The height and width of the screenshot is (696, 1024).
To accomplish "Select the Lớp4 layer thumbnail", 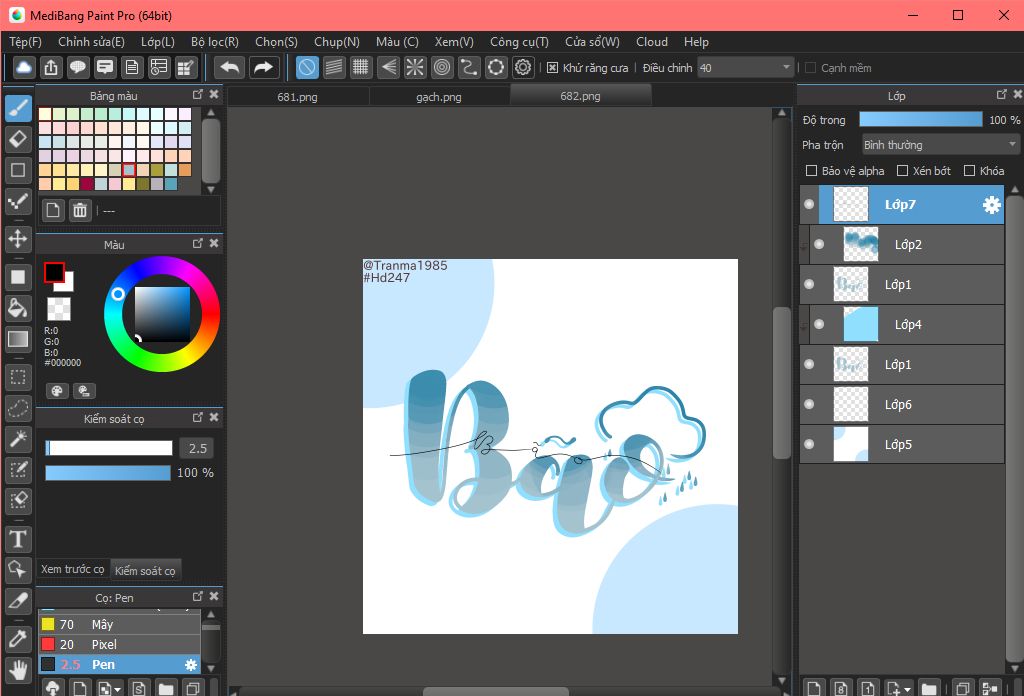I will (x=861, y=324).
